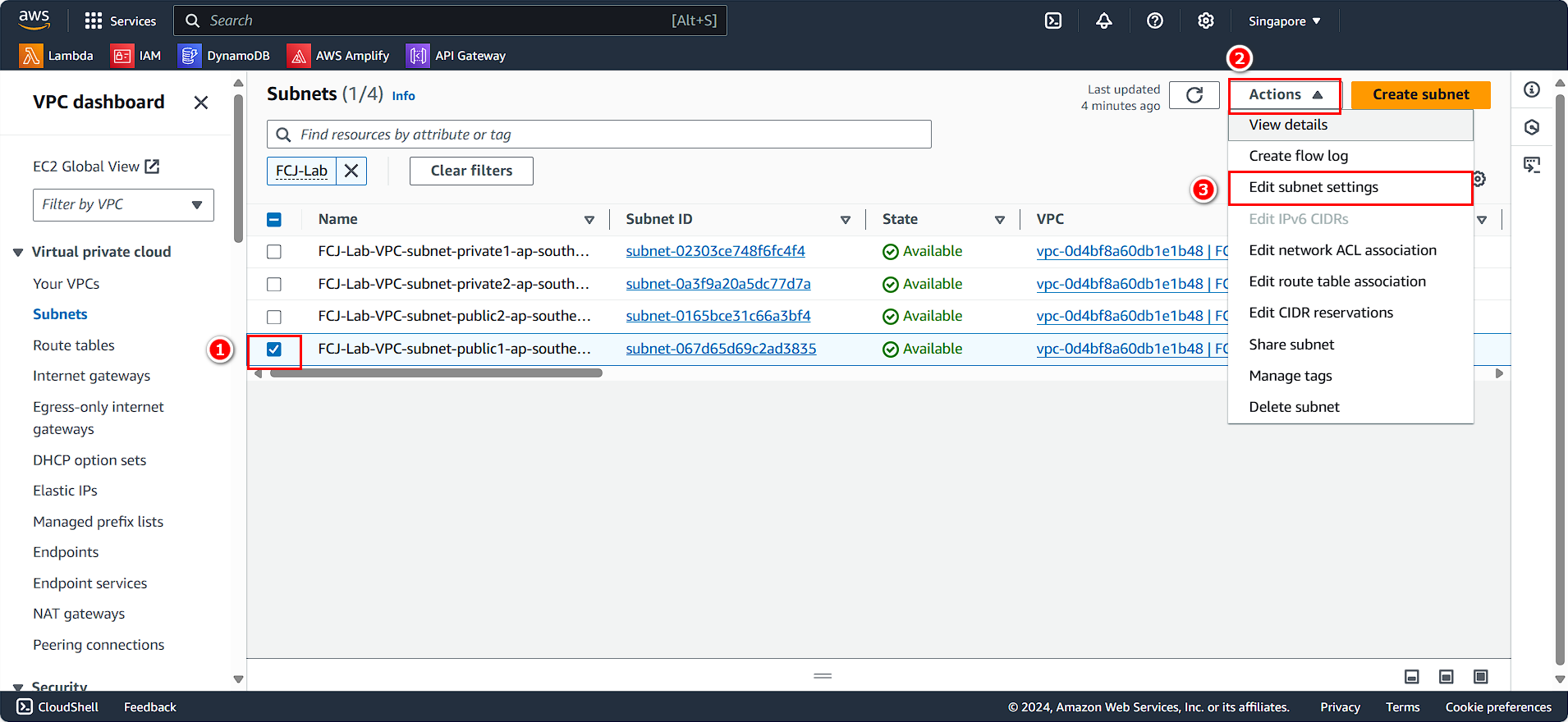Choose Create flow log
1568x722 pixels.
click(x=1350, y=156)
